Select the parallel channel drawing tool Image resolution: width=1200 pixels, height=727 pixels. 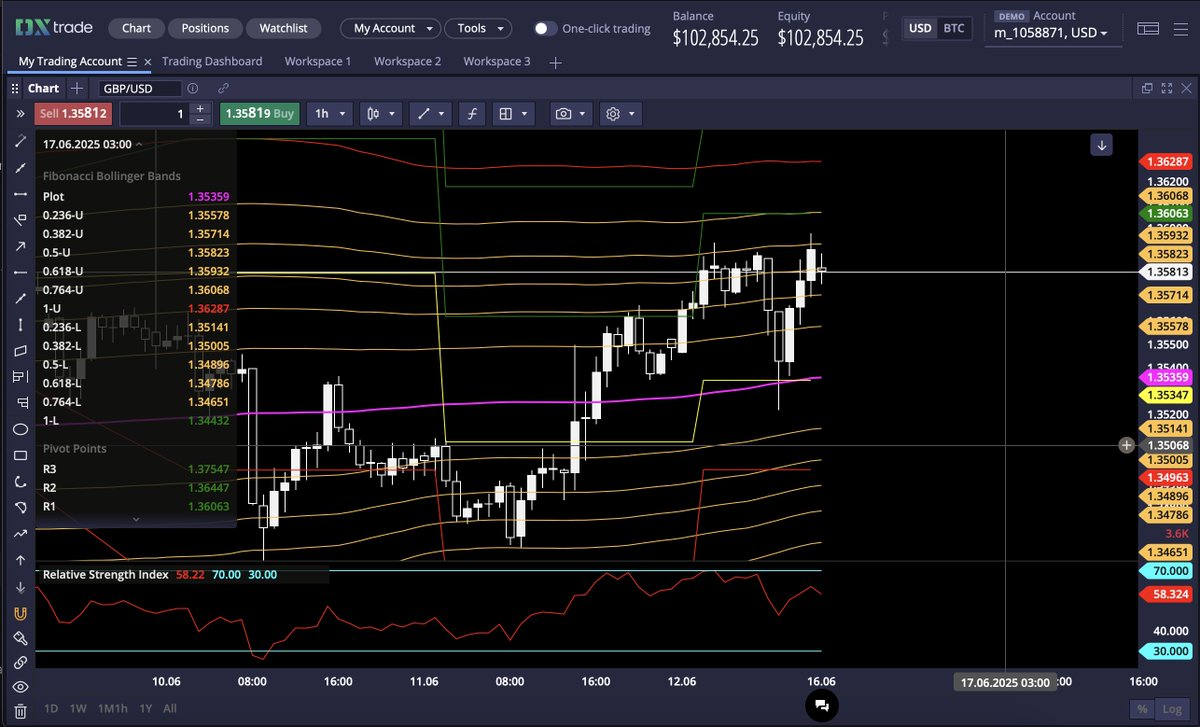pyautogui.click(x=20, y=351)
